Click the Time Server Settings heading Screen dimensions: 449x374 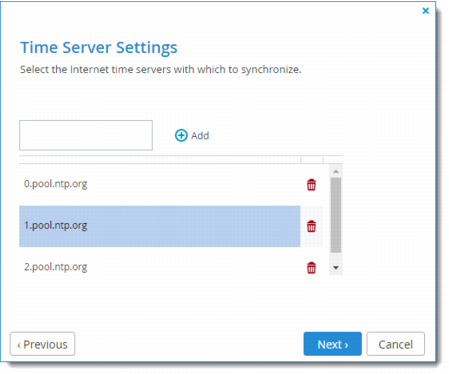pos(99,47)
